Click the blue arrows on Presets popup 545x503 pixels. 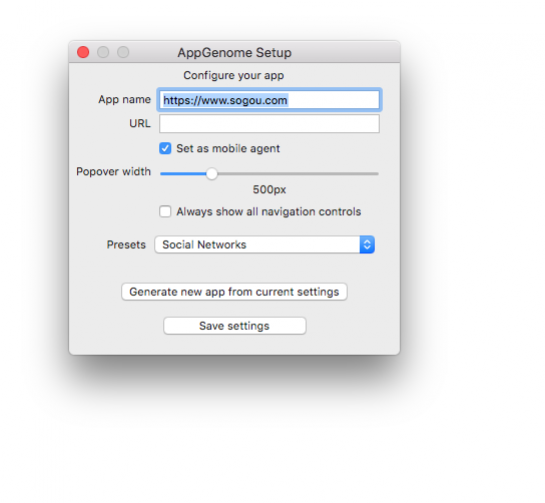(367, 244)
